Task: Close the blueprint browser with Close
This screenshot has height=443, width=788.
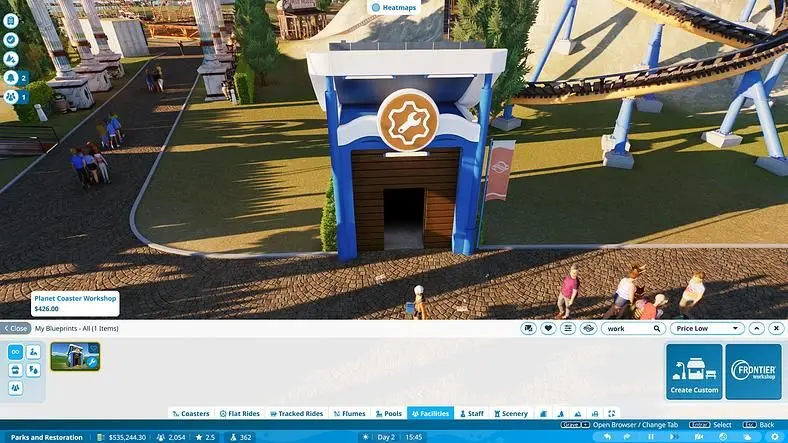Action: click(x=16, y=328)
